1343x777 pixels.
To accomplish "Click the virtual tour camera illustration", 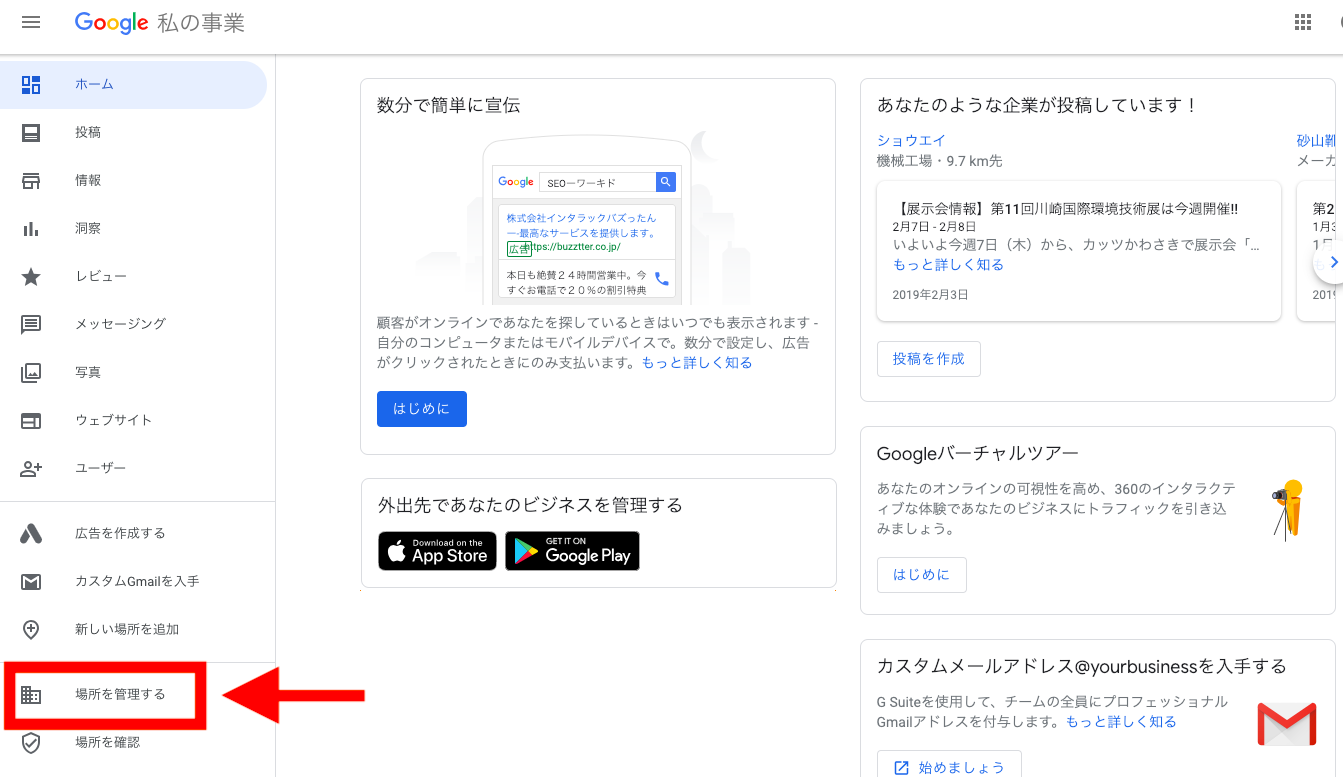I will (1288, 510).
